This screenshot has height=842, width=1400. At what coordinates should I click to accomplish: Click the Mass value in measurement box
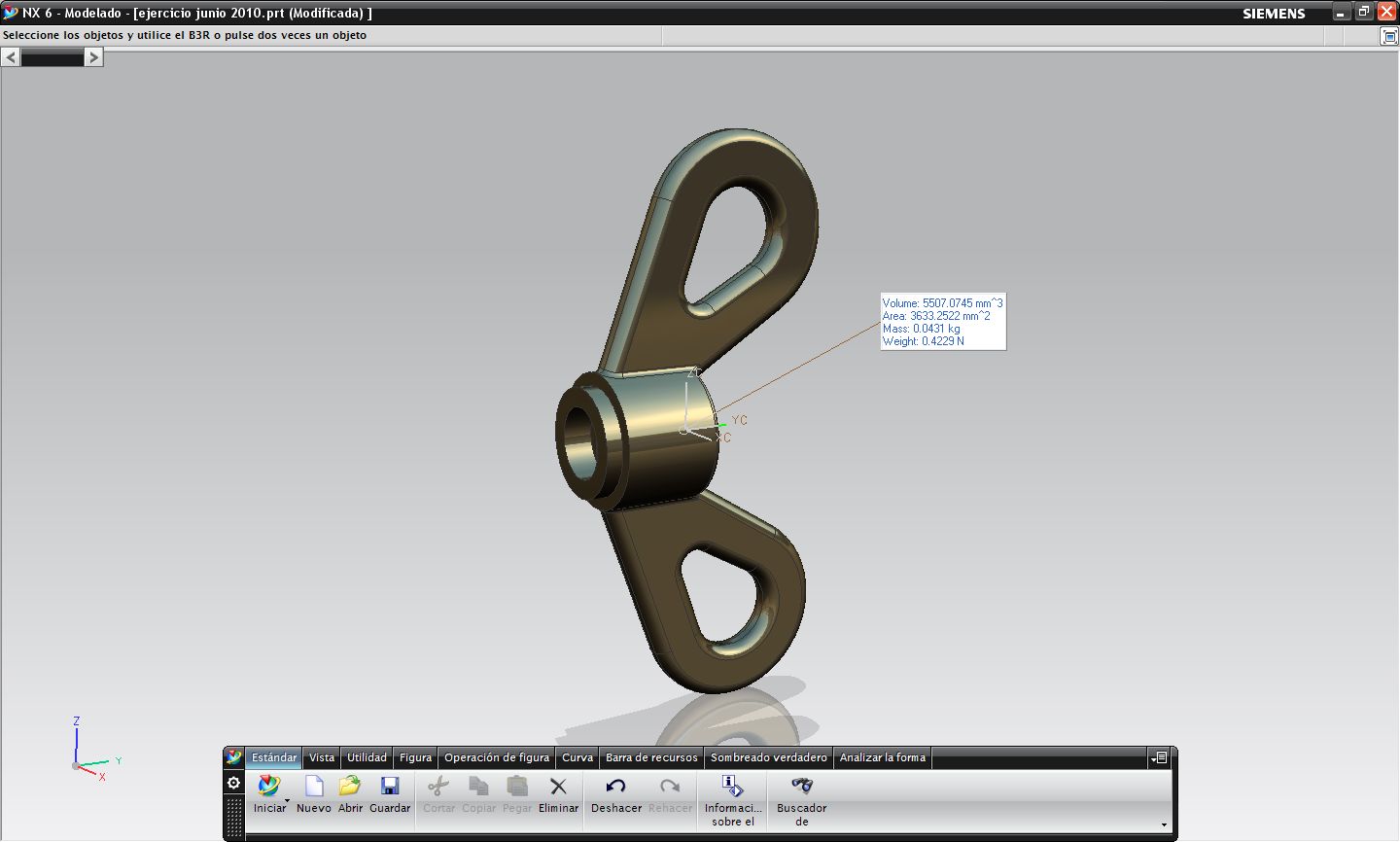[936, 329]
